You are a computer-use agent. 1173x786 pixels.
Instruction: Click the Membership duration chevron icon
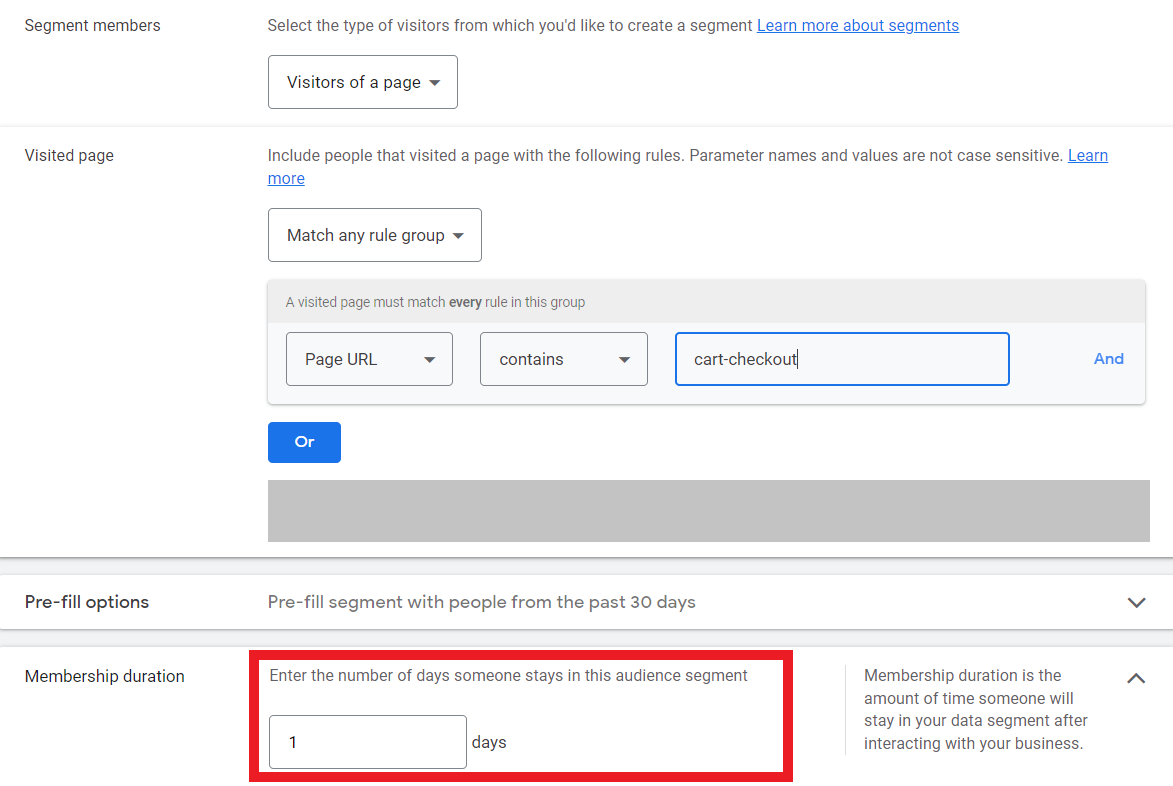(x=1136, y=677)
